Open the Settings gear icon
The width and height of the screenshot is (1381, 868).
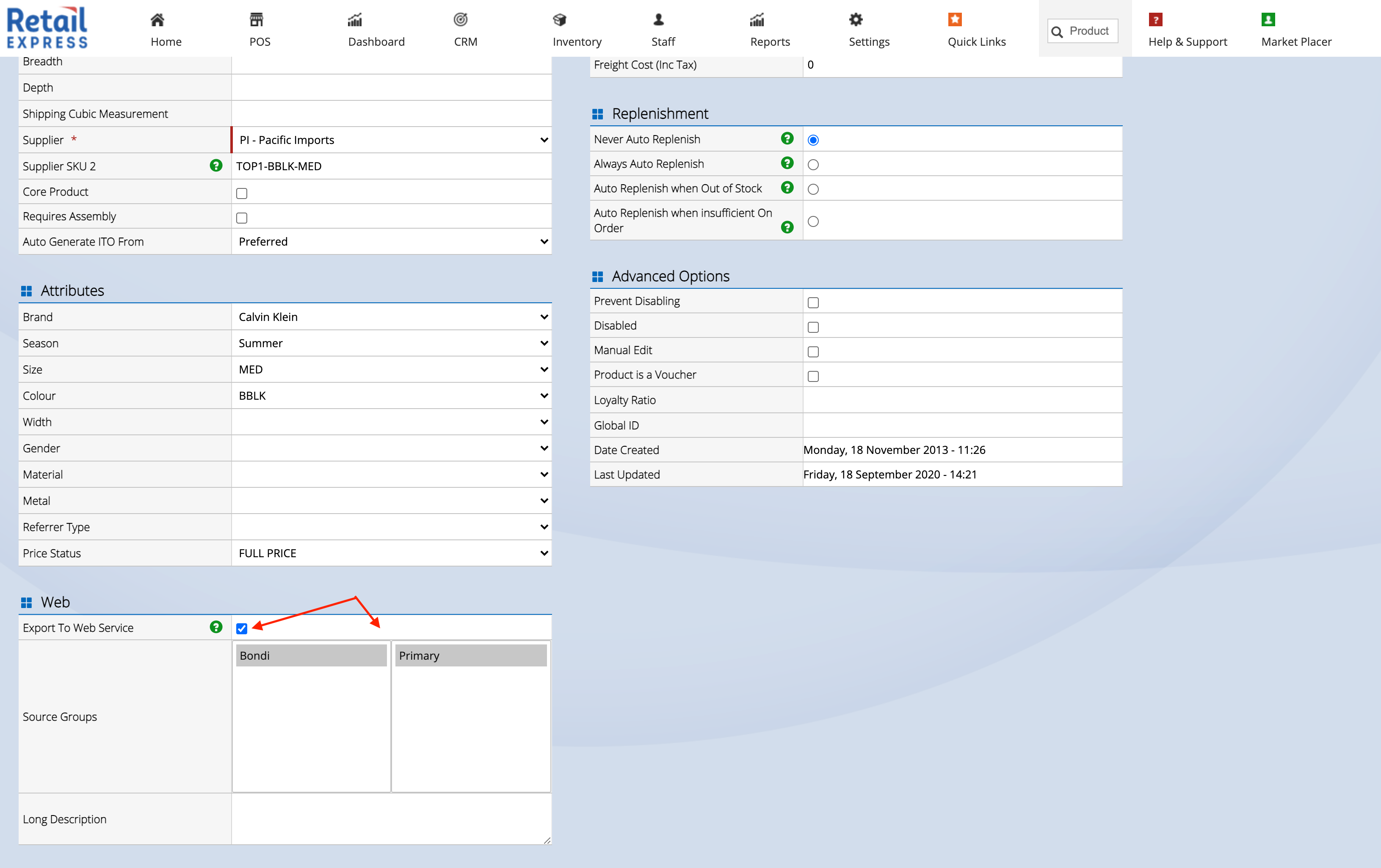pyautogui.click(x=856, y=20)
